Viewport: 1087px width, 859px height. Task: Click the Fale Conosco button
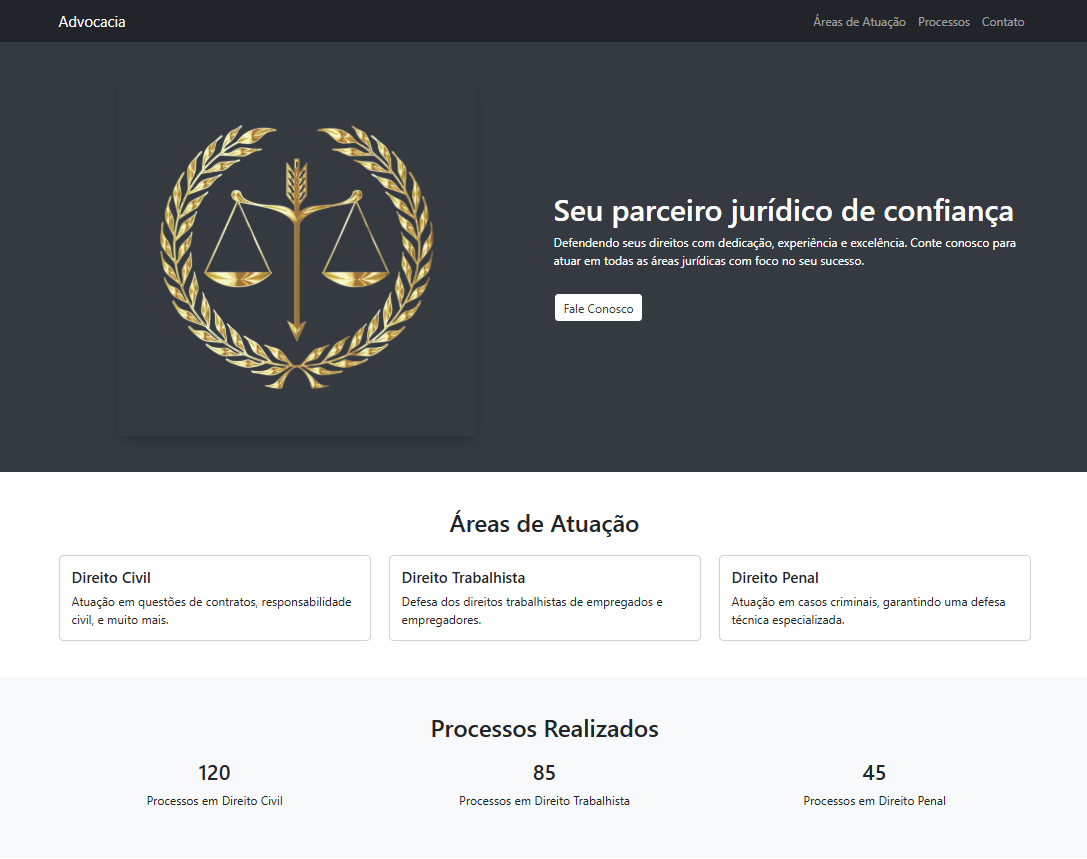[x=598, y=307]
